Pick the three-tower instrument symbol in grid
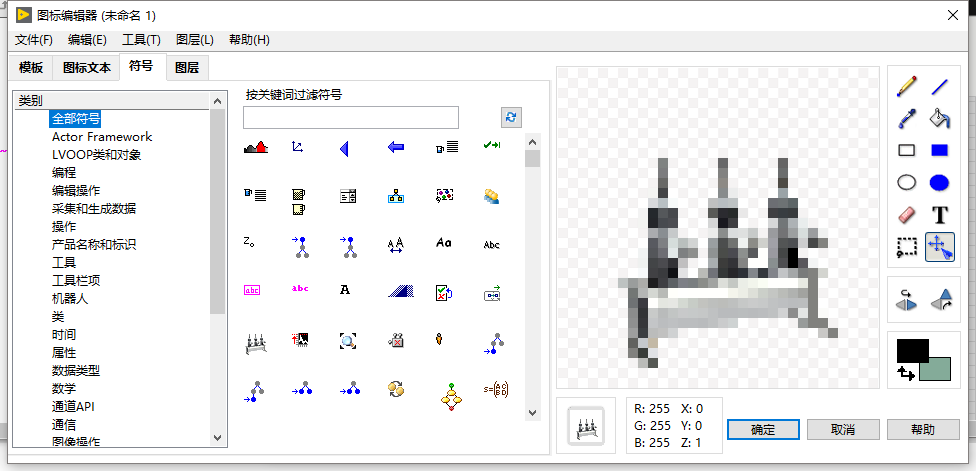This screenshot has width=976, height=471. (256, 343)
